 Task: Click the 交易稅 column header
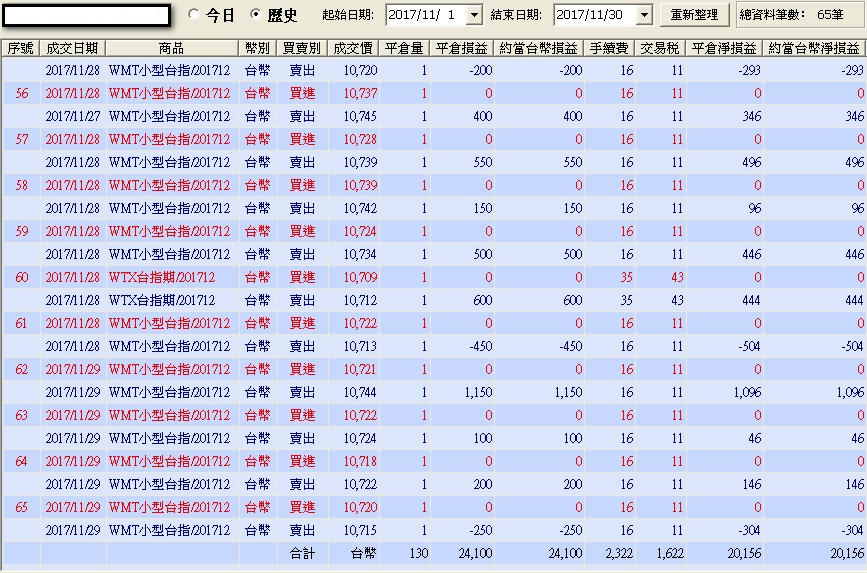pos(660,49)
